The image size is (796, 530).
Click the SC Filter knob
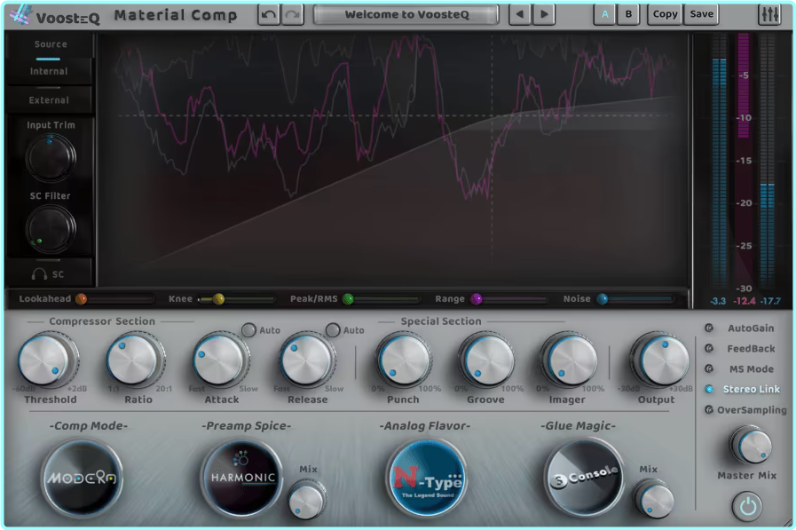click(x=50, y=228)
